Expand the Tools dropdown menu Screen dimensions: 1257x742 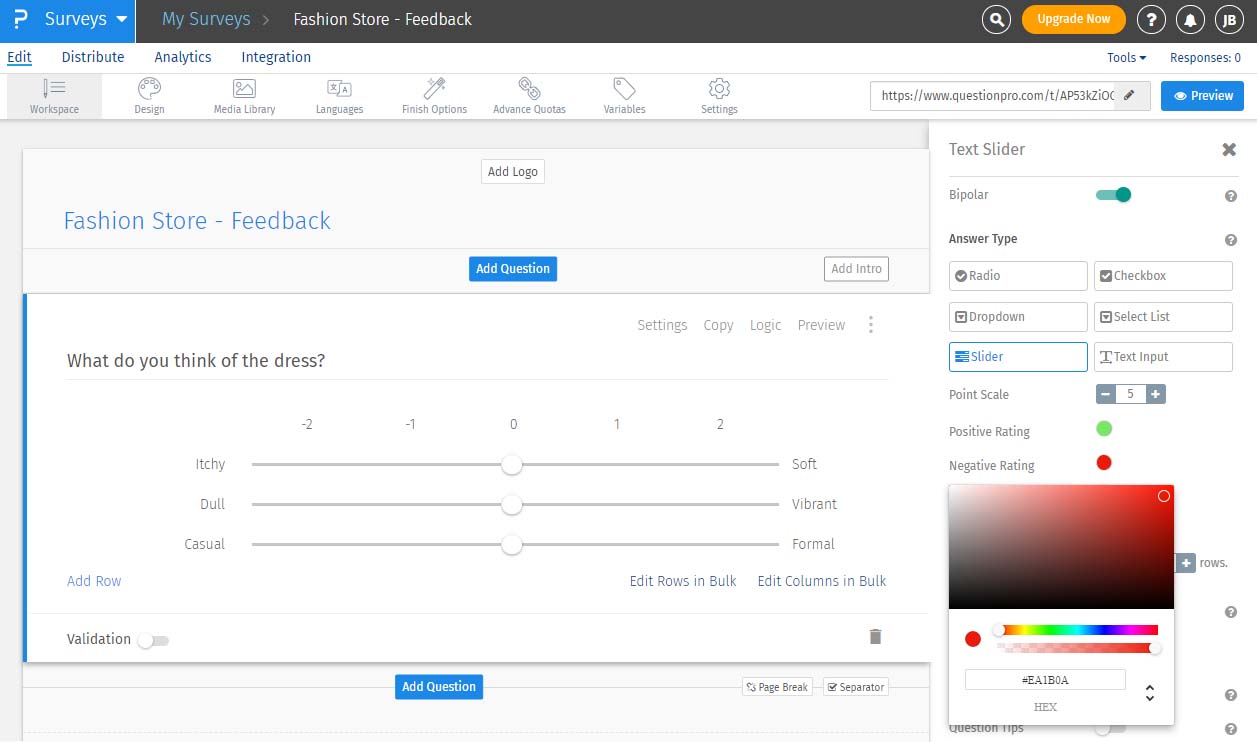1126,58
